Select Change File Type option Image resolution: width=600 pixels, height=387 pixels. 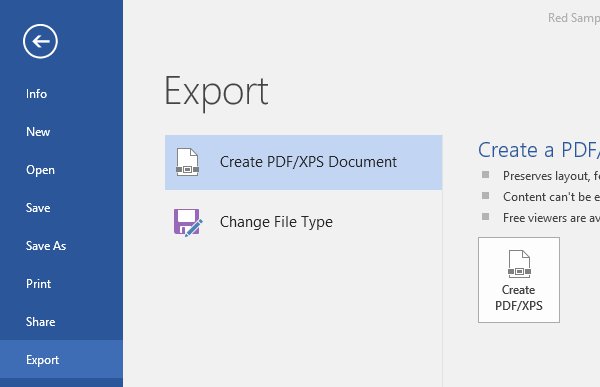pyautogui.click(x=303, y=222)
